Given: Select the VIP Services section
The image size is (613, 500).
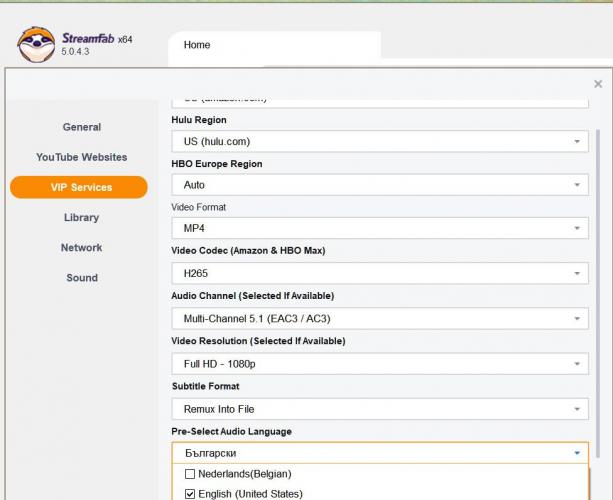Looking at the screenshot, I should (79, 187).
